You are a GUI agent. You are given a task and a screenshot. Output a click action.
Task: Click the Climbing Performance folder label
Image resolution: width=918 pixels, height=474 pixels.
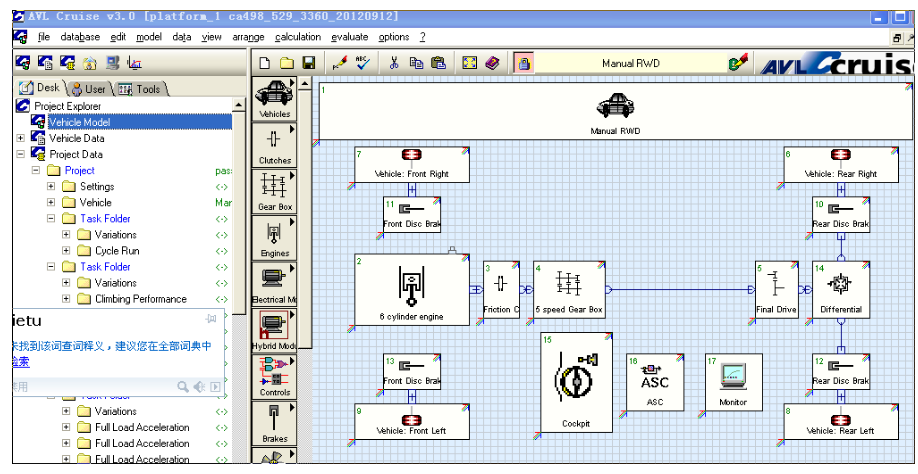pyautogui.click(x=141, y=299)
